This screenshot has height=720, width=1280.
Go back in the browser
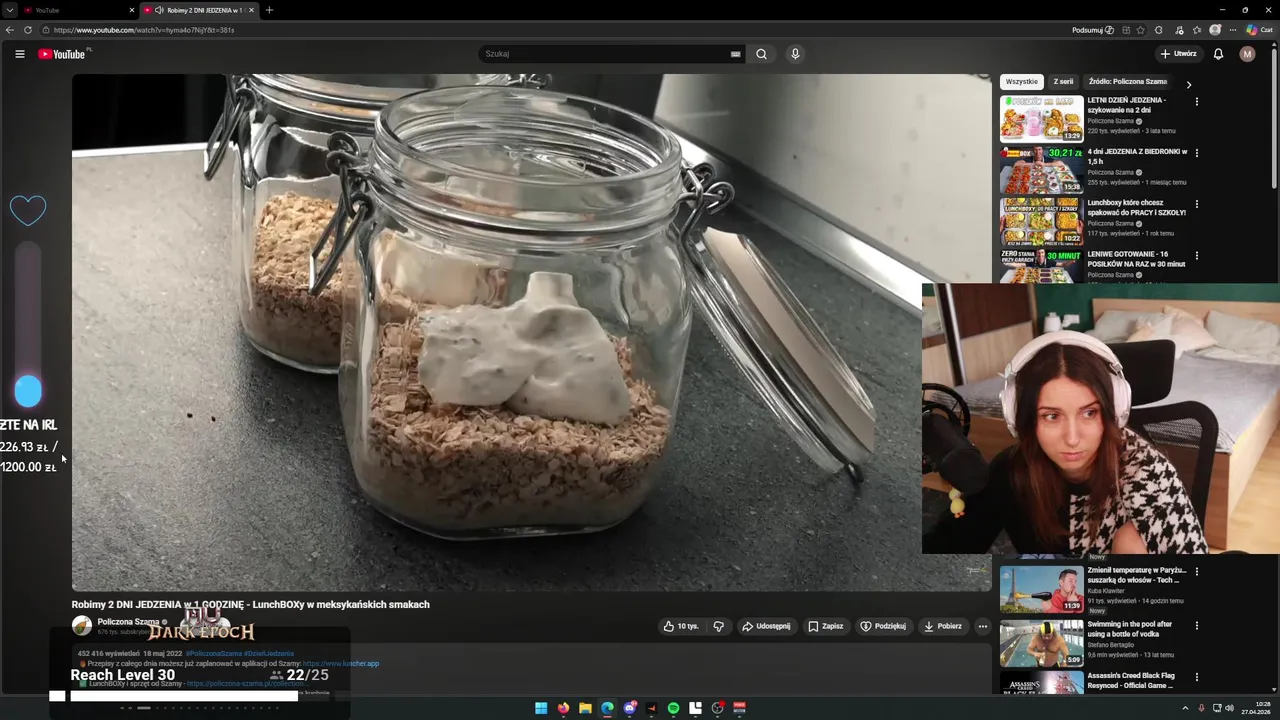pos(10,30)
